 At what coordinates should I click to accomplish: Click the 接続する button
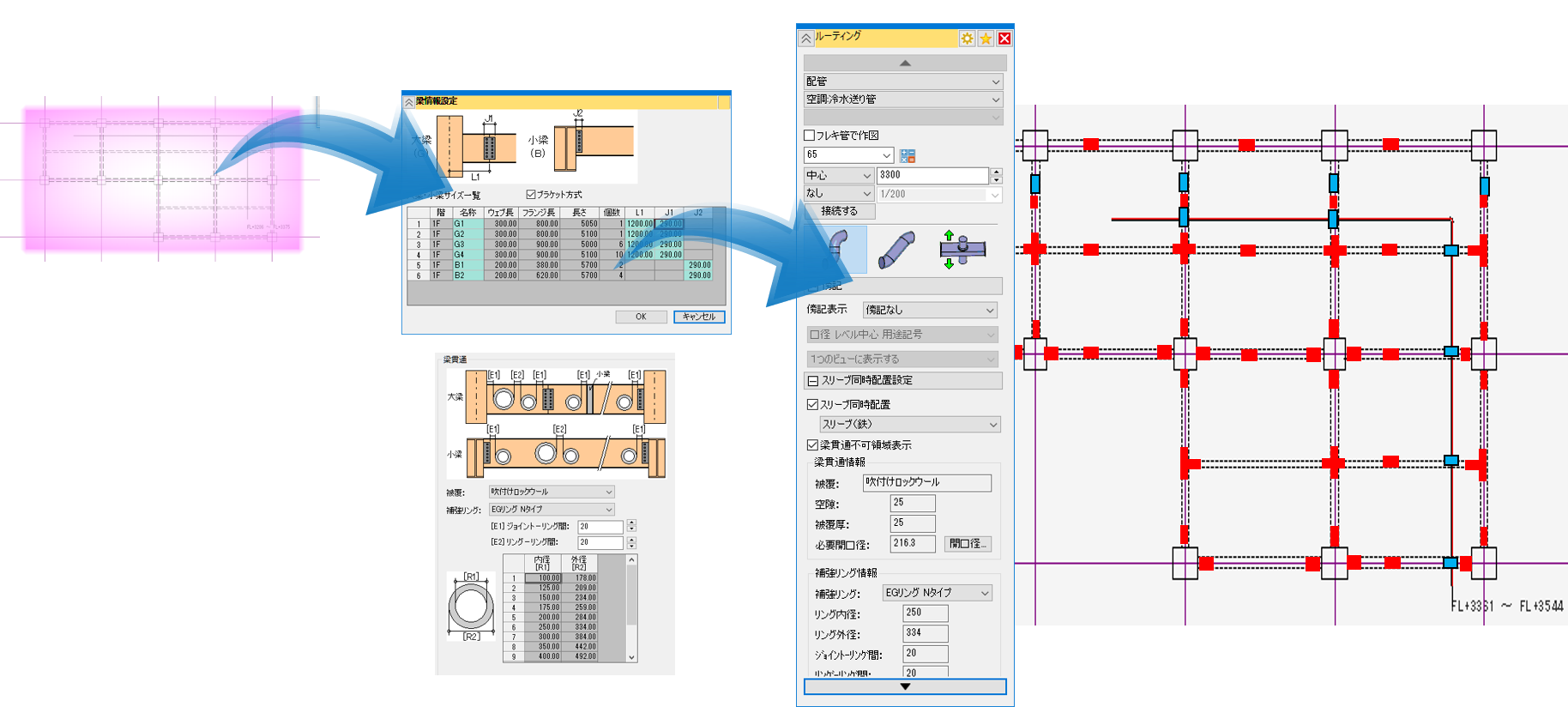pos(839,211)
